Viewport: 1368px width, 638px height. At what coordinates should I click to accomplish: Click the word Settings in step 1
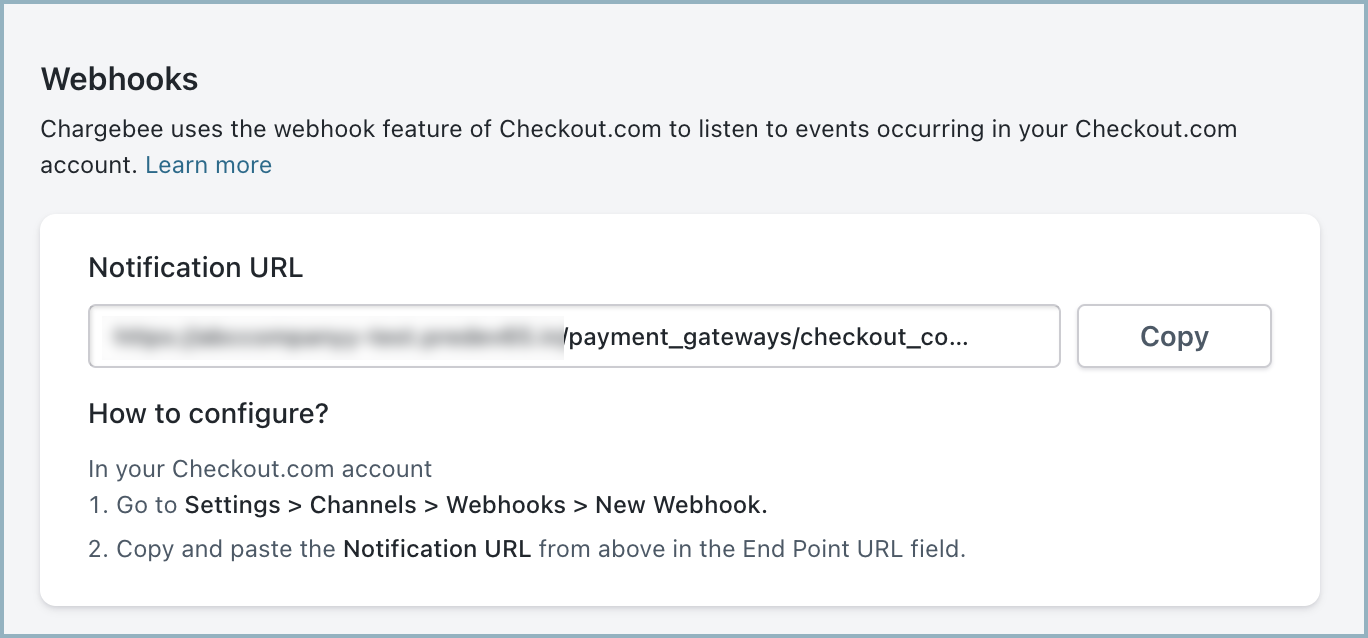point(232,505)
